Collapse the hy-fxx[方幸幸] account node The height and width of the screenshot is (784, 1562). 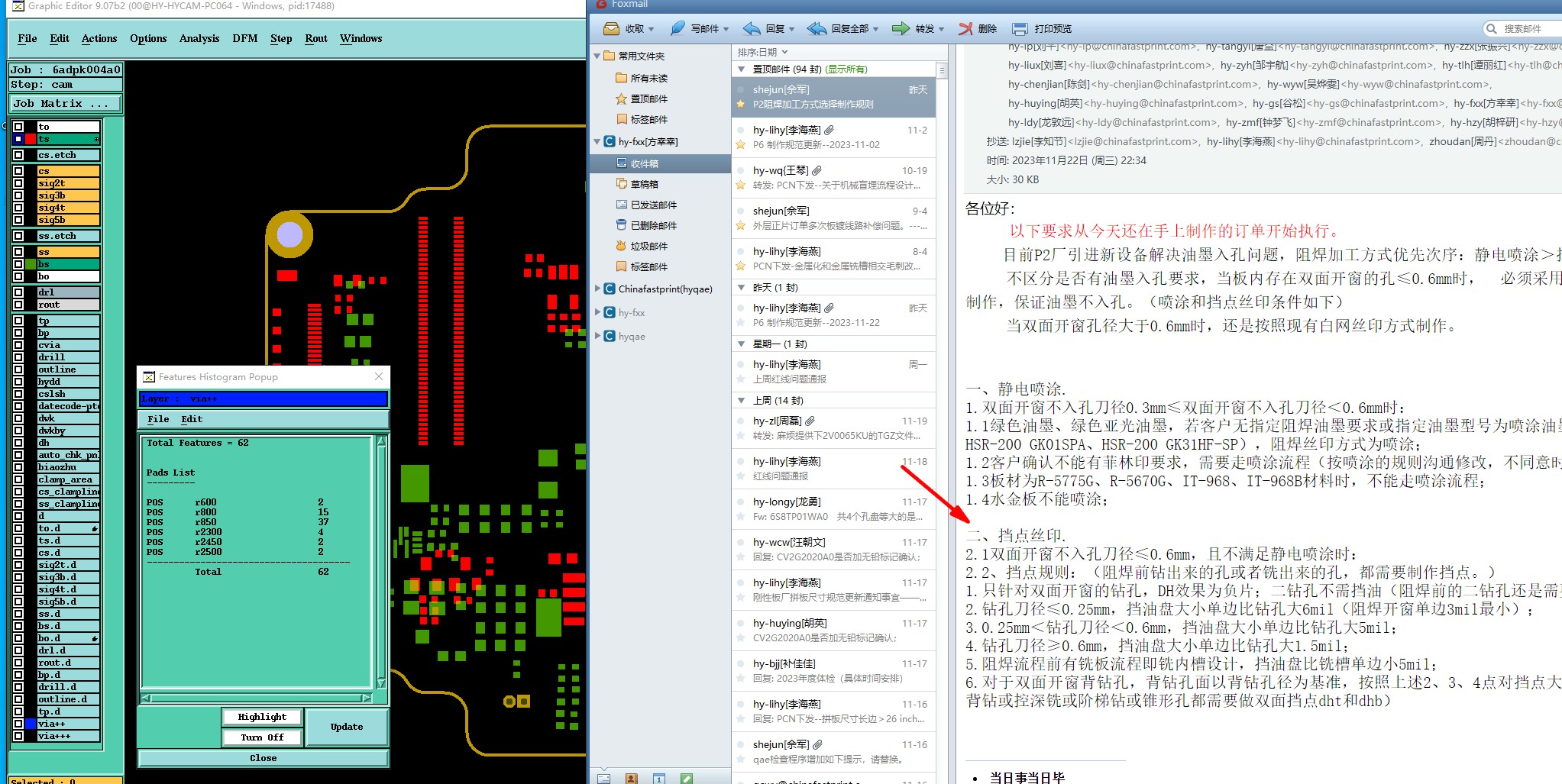[597, 141]
